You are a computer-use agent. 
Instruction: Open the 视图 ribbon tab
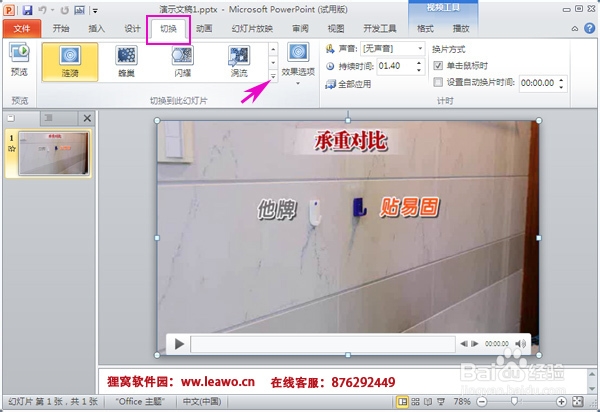[336, 28]
